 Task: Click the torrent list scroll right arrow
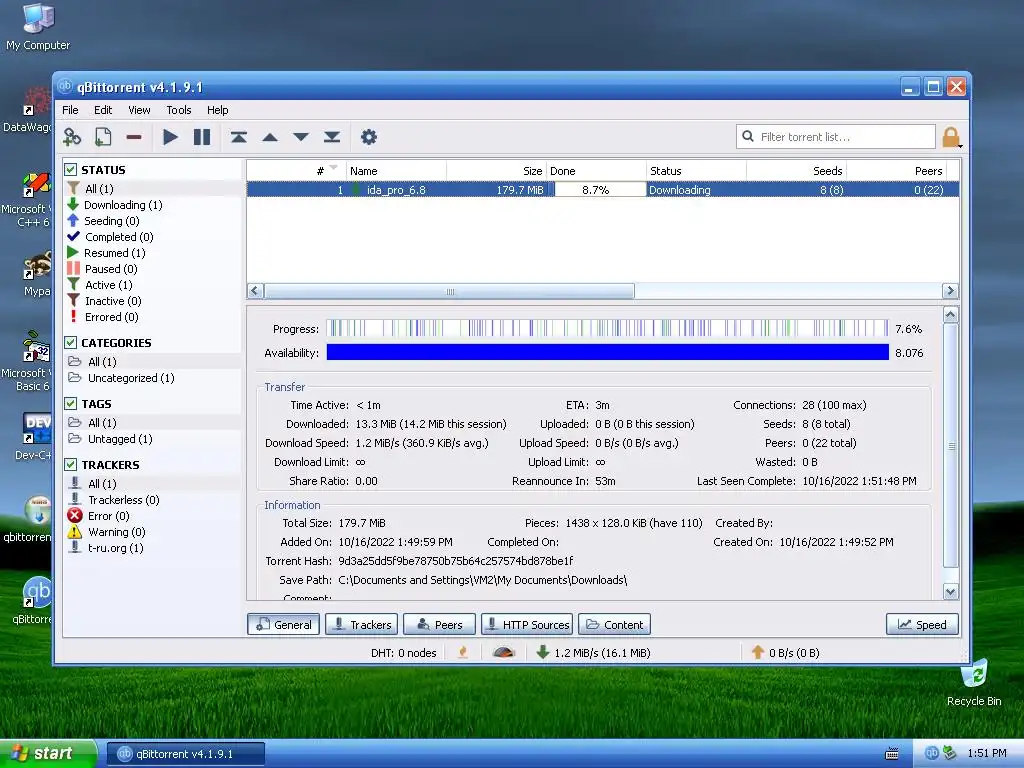(x=950, y=291)
